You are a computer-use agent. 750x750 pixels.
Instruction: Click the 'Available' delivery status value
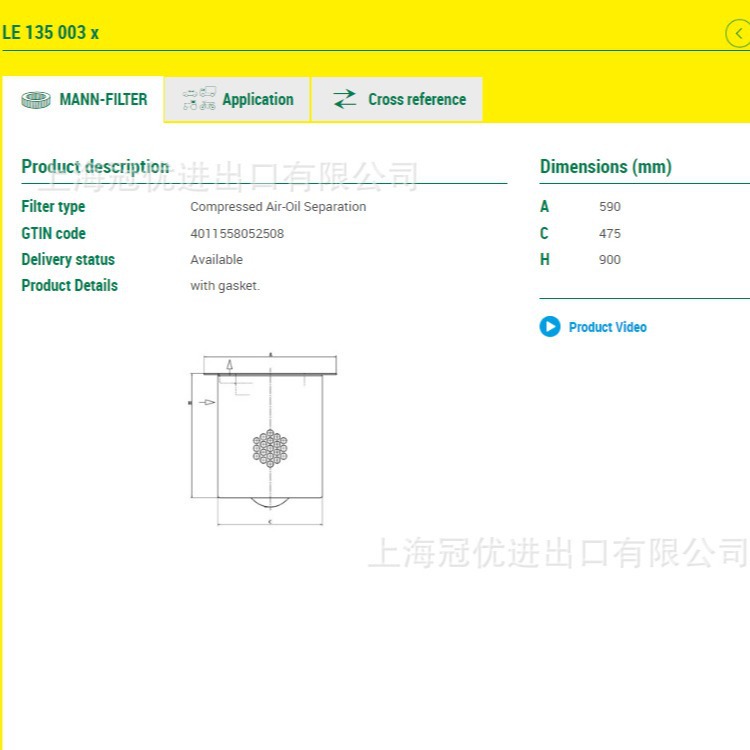216,260
